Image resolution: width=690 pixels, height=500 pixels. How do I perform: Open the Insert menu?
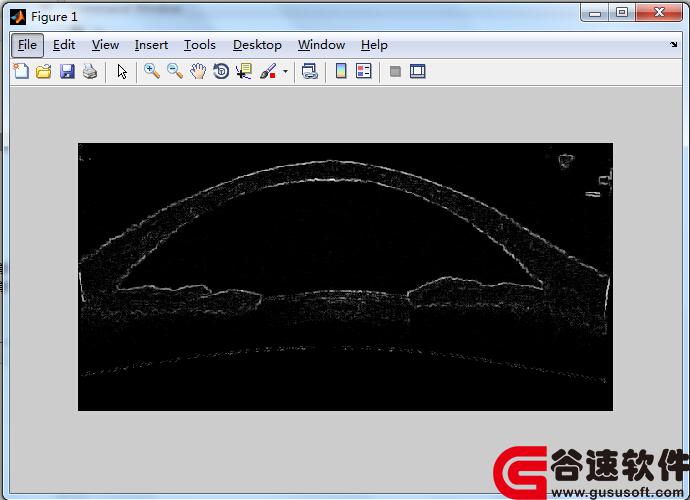151,45
